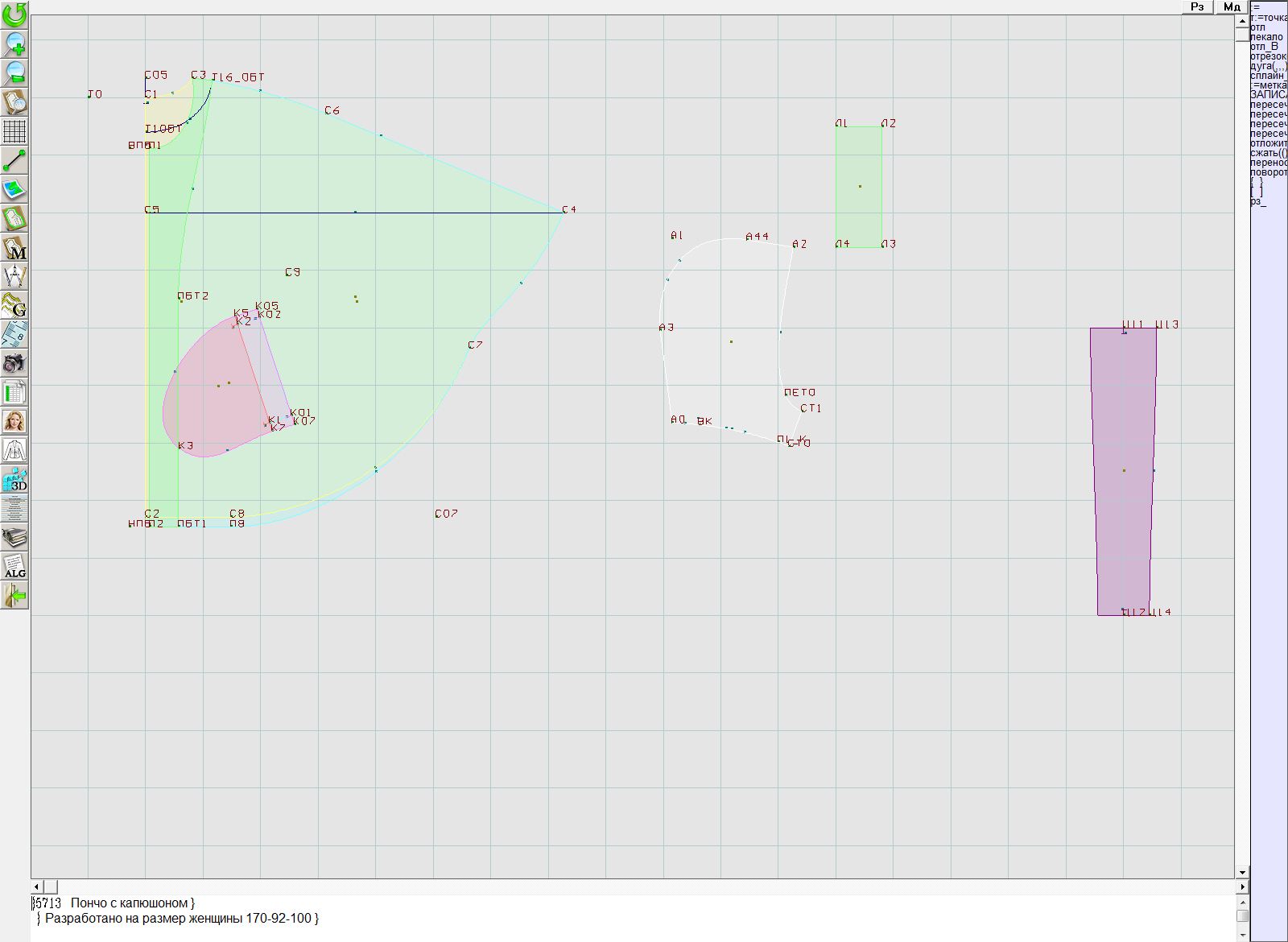
Task: Switch to 3D view
Action: tap(14, 480)
